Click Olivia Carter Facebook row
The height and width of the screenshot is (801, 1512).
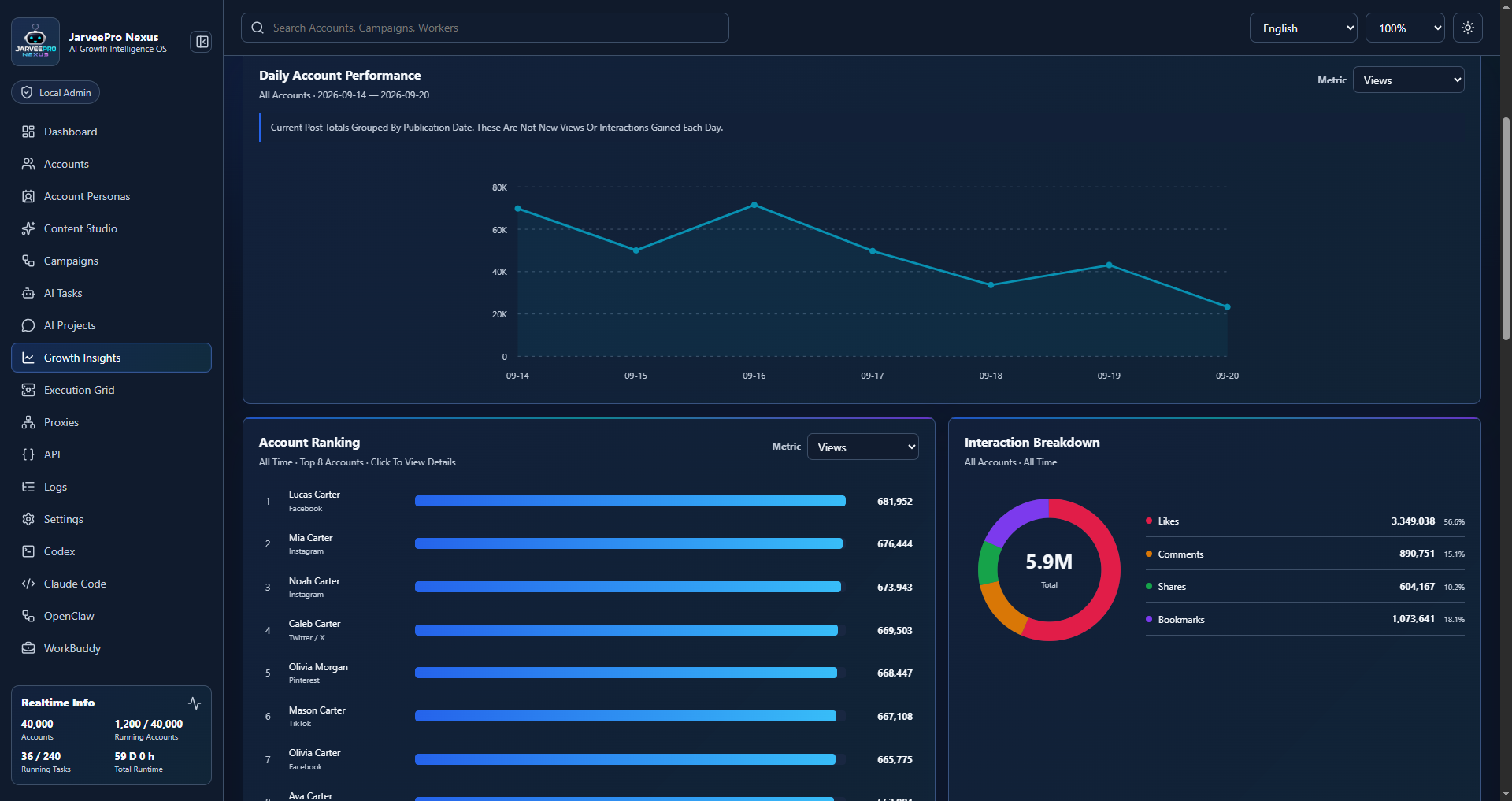click(588, 759)
